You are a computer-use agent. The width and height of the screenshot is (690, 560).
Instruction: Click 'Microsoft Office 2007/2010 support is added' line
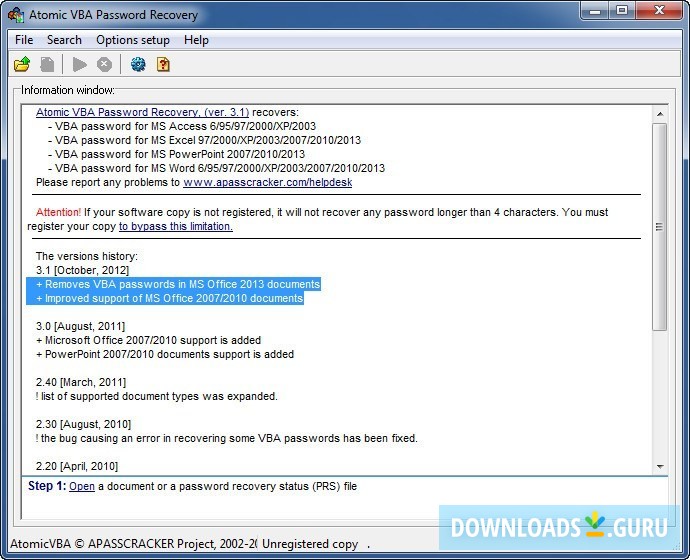point(149,340)
